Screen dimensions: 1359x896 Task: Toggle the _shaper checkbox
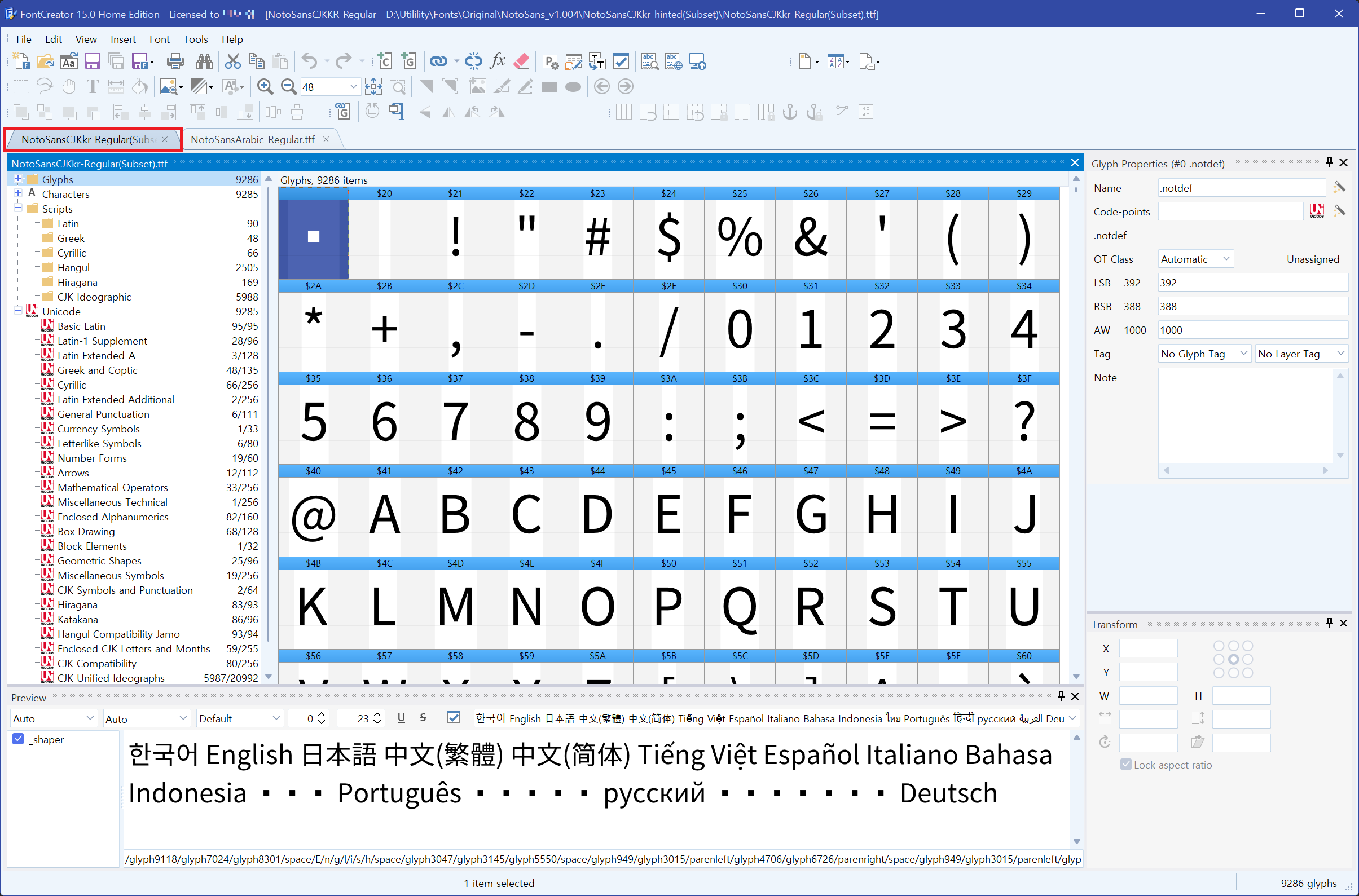coord(18,739)
